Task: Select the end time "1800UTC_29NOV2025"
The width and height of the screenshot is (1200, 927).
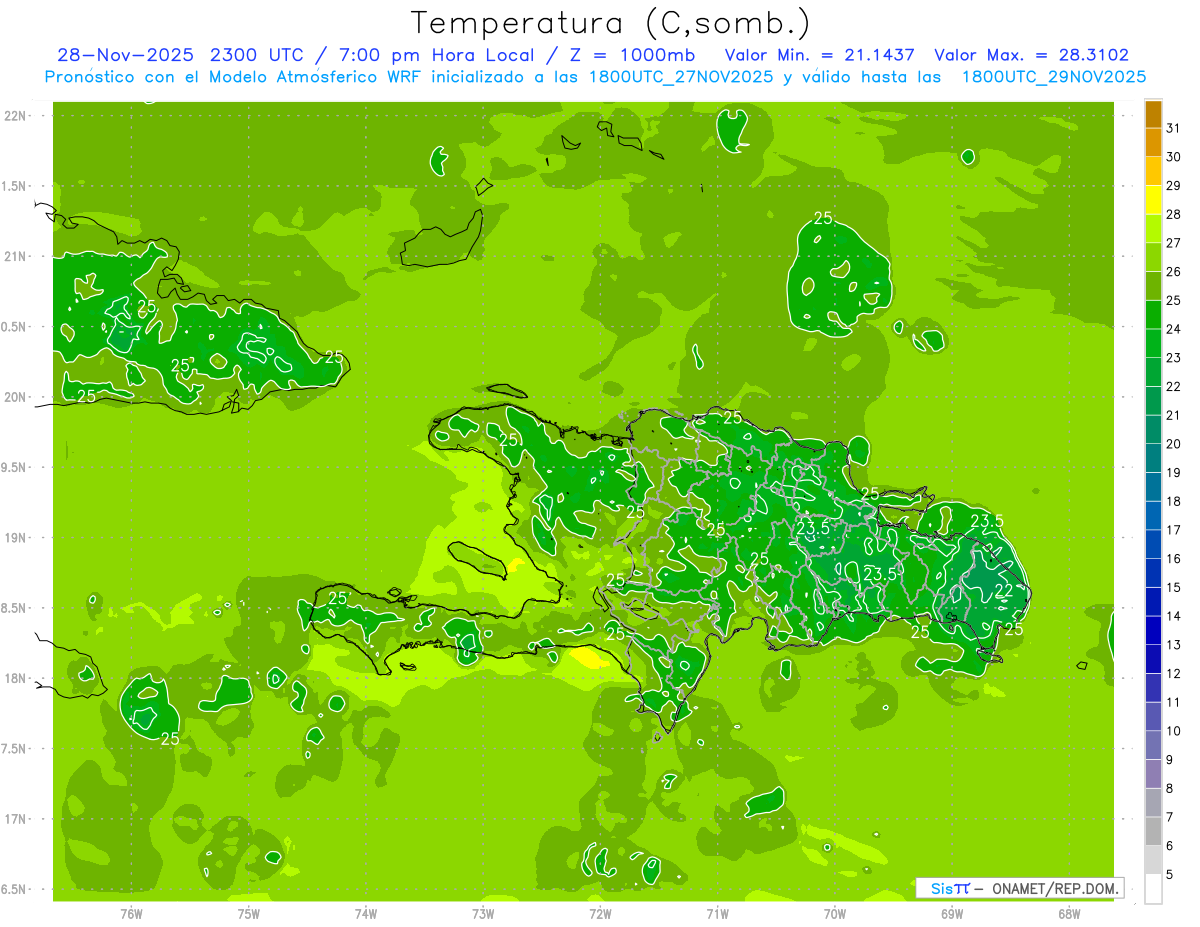Action: click(x=1053, y=77)
